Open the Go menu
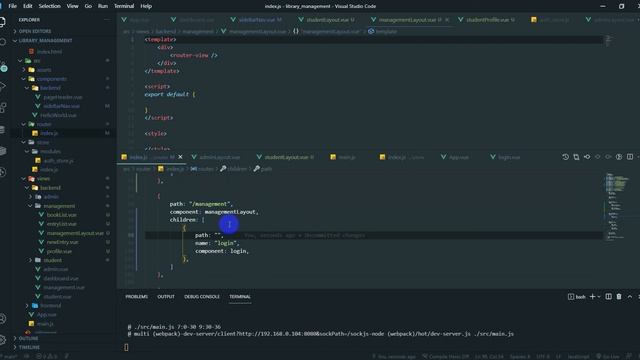This screenshot has height=360, width=640. [88, 6]
